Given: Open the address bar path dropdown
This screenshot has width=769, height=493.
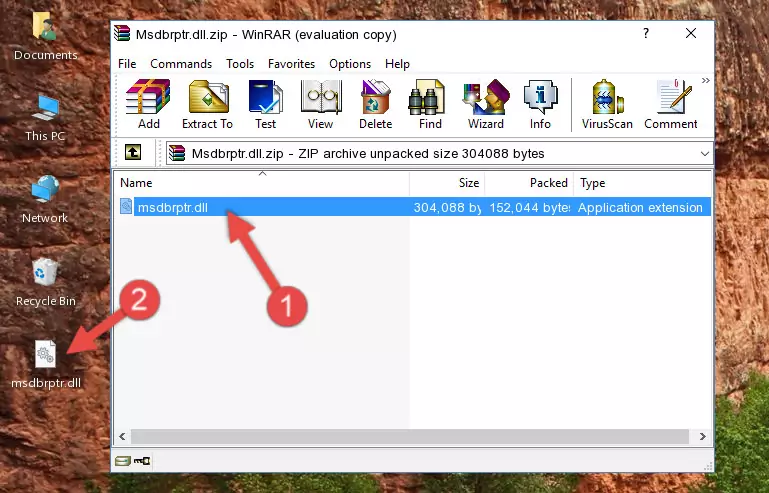Looking at the screenshot, I should [x=705, y=154].
